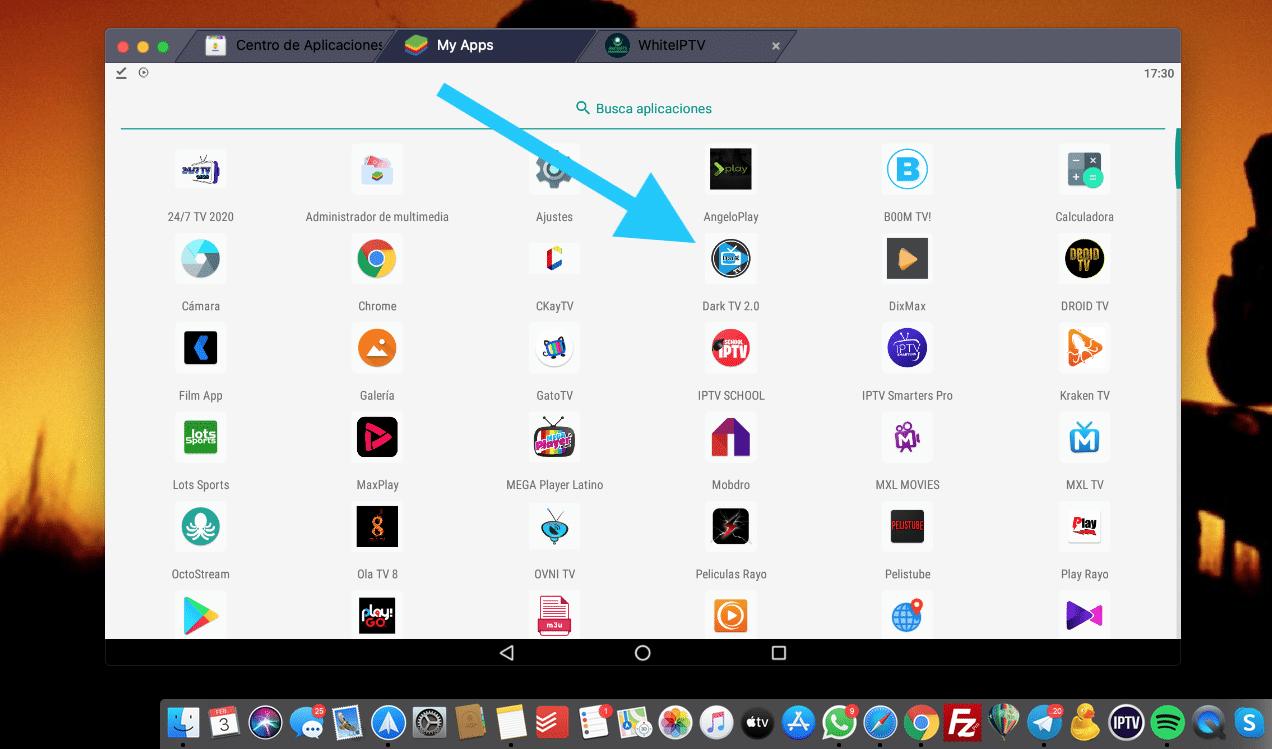Open the Dark TV 2.0 app
The height and width of the screenshot is (749, 1272).
(730, 260)
